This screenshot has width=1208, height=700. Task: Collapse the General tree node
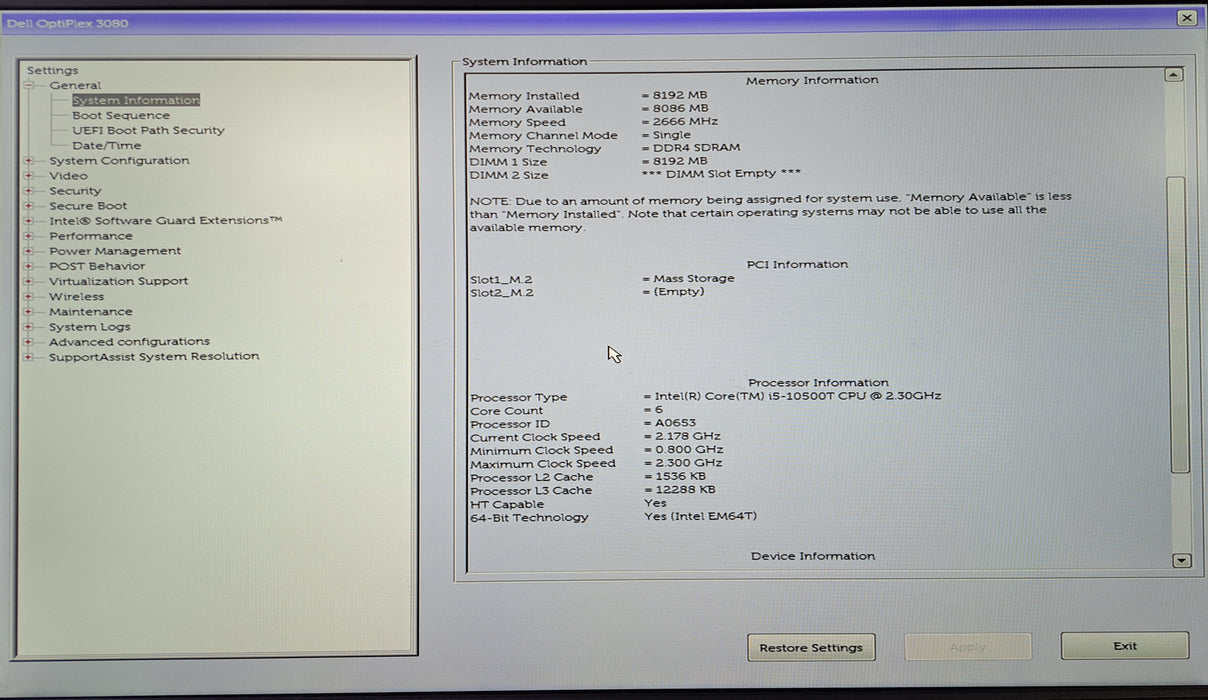29,86
